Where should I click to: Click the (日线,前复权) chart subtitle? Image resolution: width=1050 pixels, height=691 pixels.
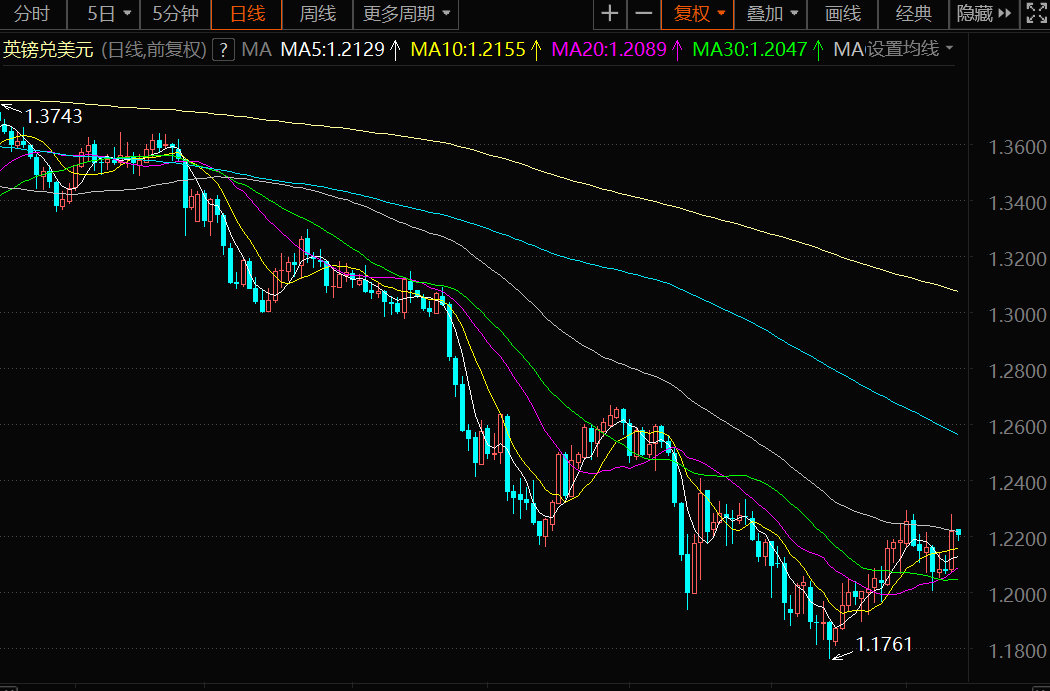[154, 50]
